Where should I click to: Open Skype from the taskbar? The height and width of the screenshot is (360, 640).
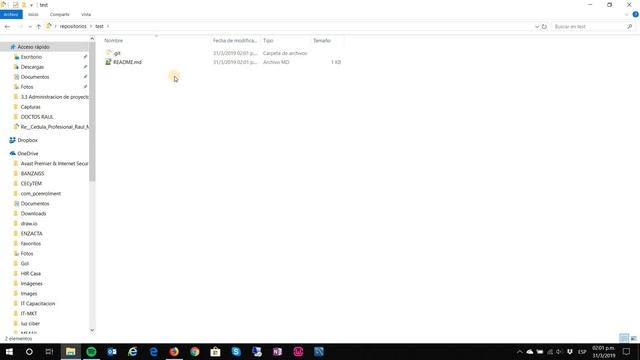pyautogui.click(x=236, y=351)
